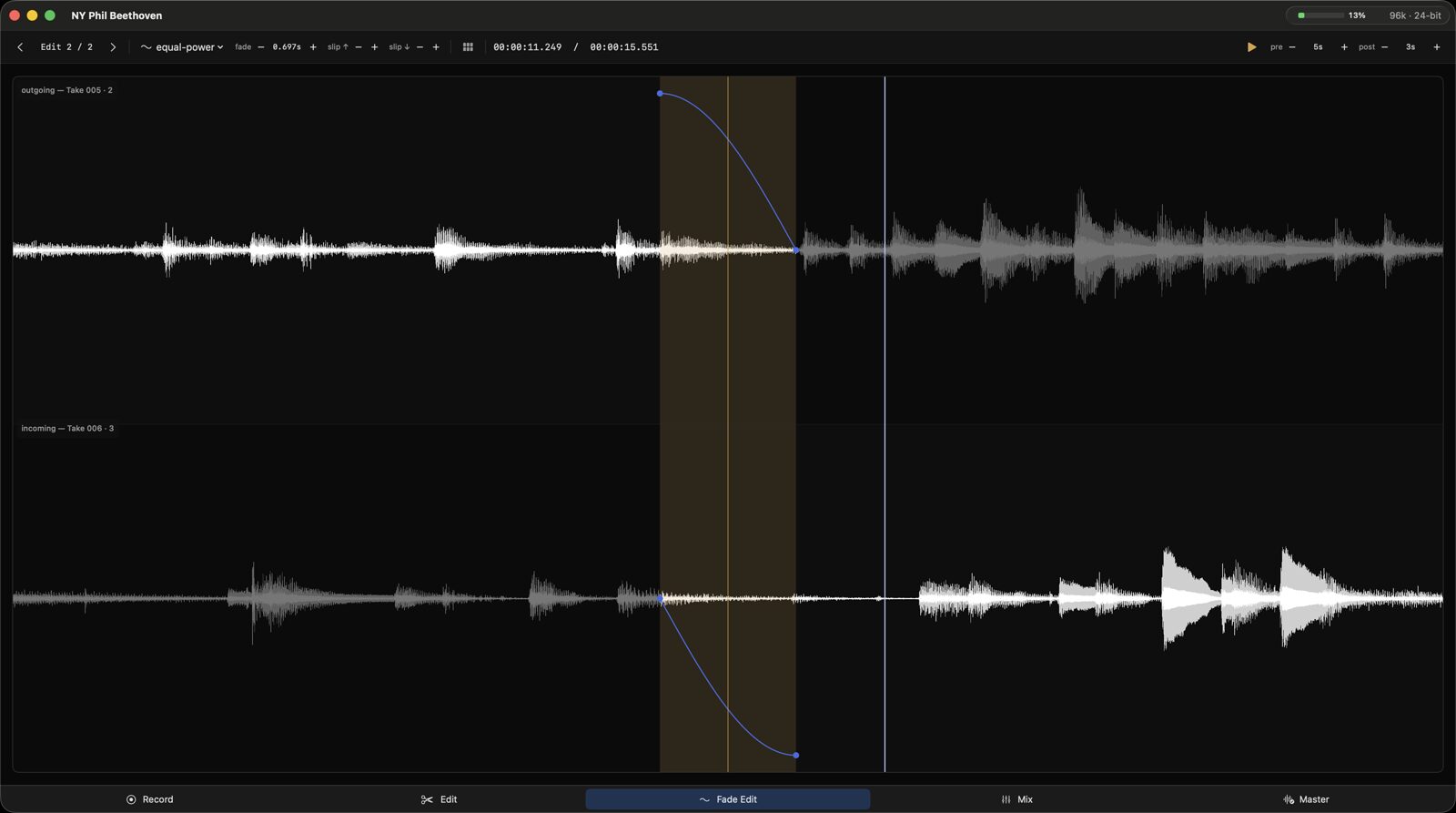The width and height of the screenshot is (1456, 813).
Task: Click the current time 00:00:11.249
Action: coord(528,47)
